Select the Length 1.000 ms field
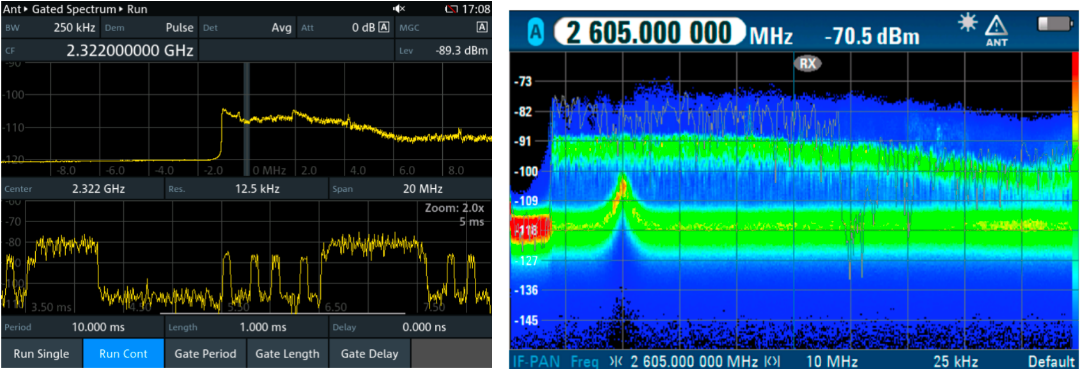This screenshot has width=1080, height=370. click(247, 327)
